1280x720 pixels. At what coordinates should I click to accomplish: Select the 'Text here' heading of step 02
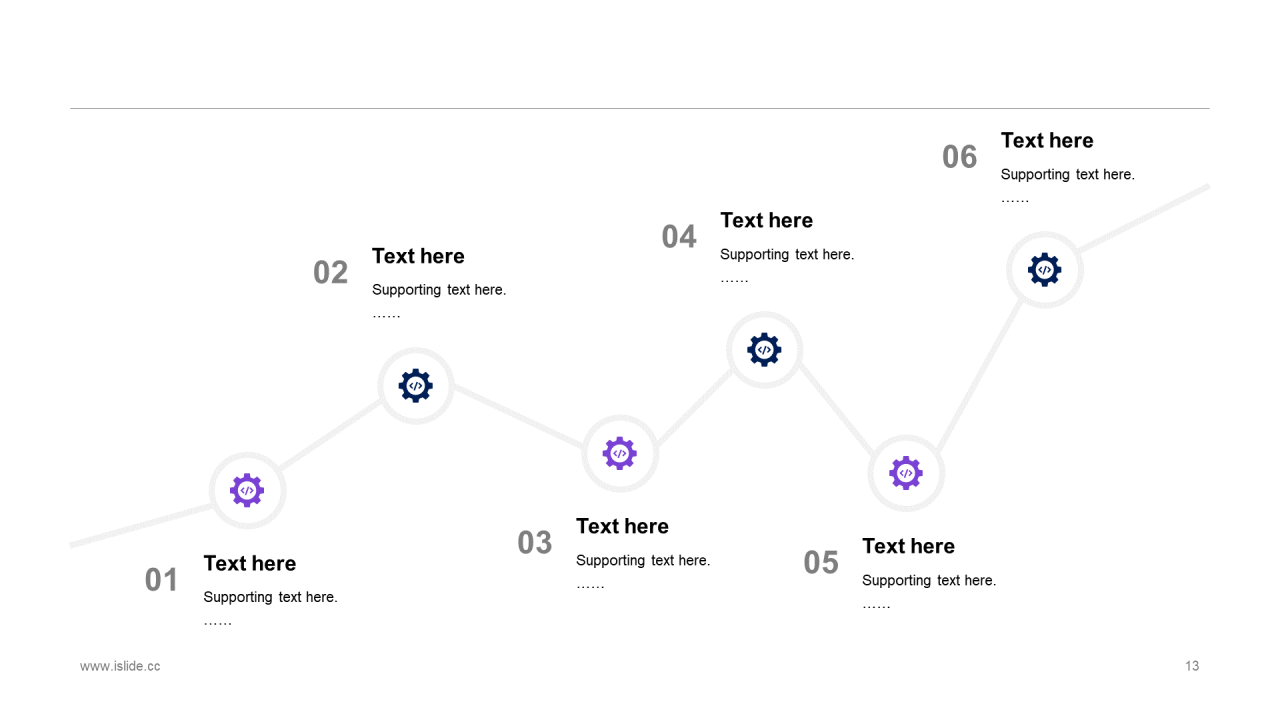418,256
